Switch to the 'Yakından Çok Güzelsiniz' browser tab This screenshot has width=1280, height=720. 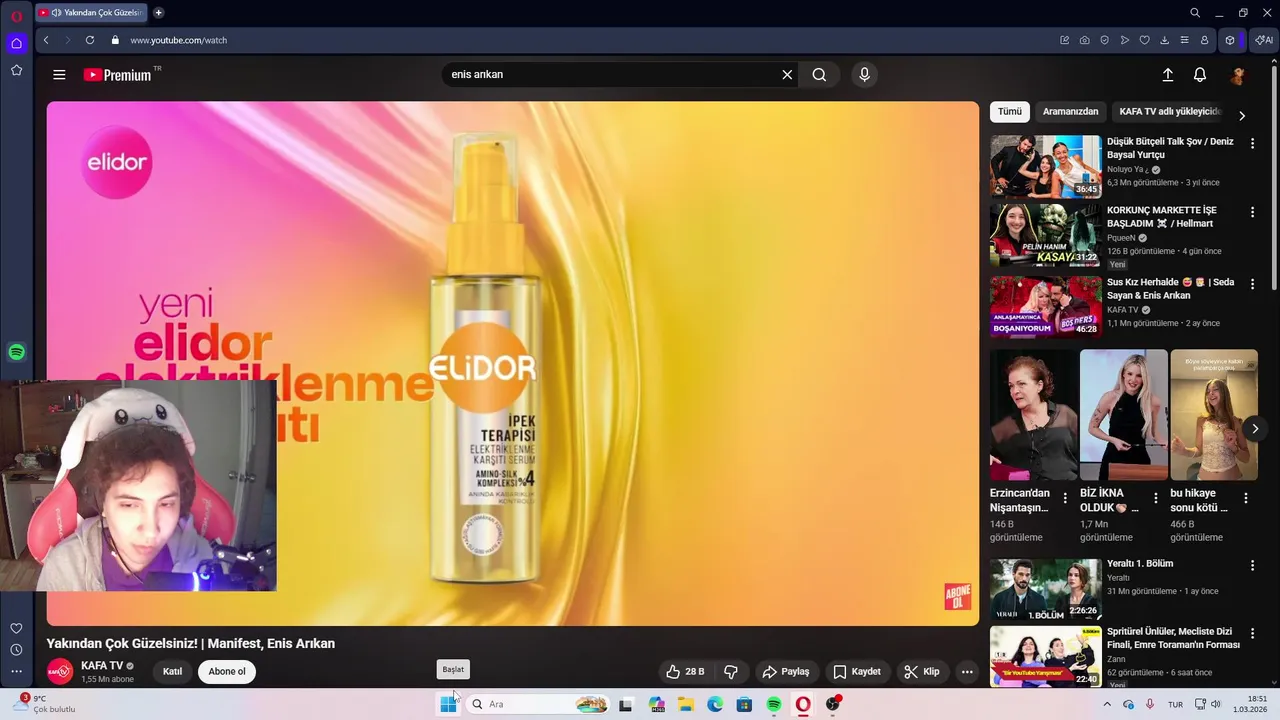pos(91,13)
